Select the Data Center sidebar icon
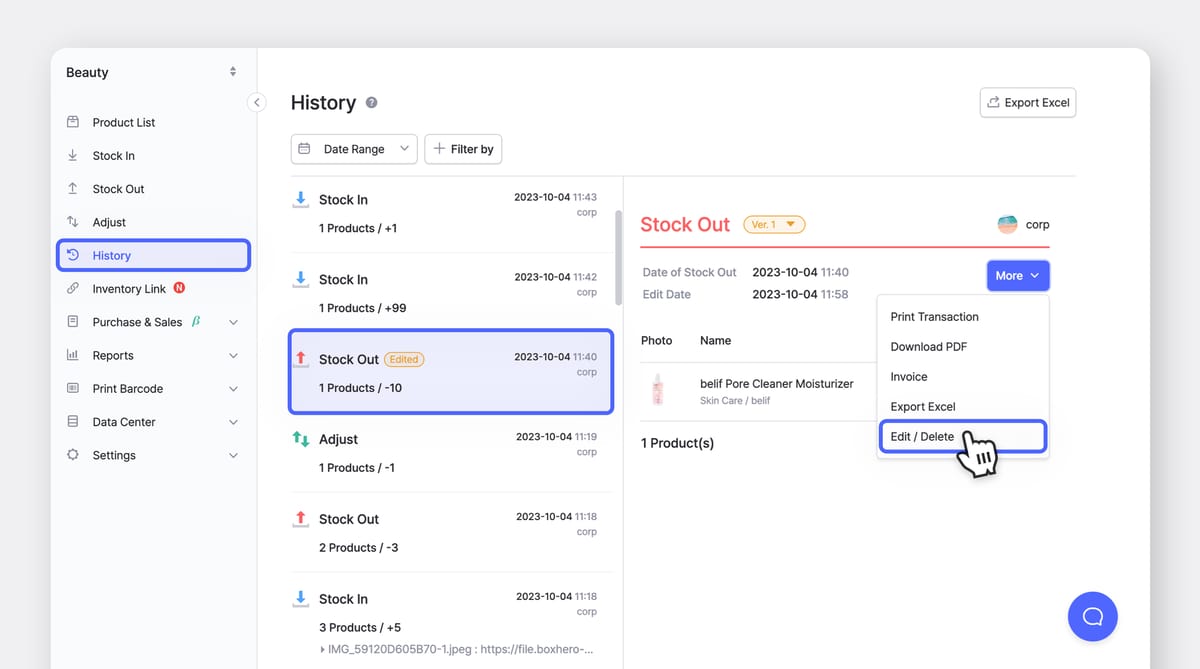The width and height of the screenshot is (1200, 669). click(73, 421)
